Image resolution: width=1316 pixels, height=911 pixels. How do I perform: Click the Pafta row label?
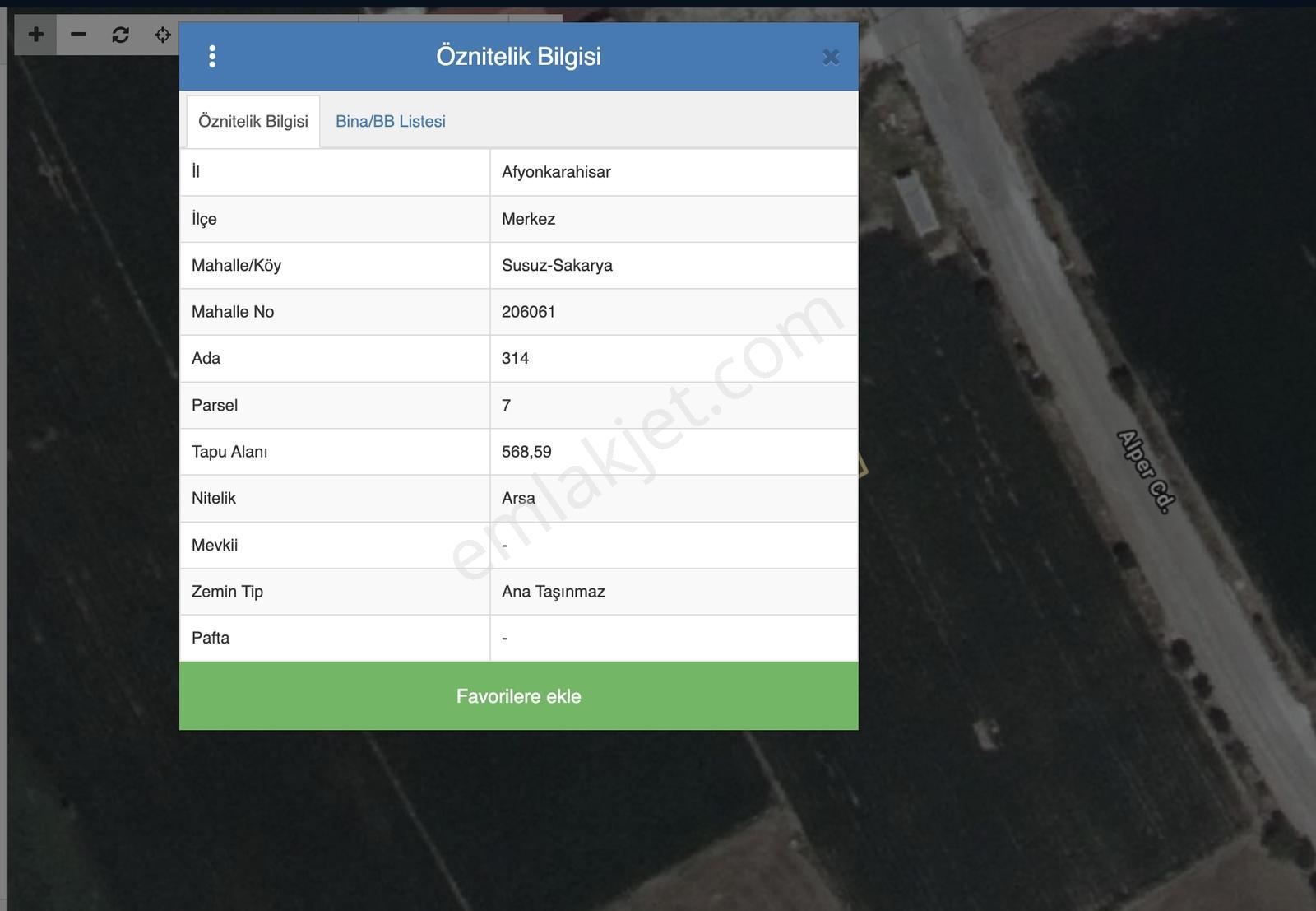pos(211,638)
